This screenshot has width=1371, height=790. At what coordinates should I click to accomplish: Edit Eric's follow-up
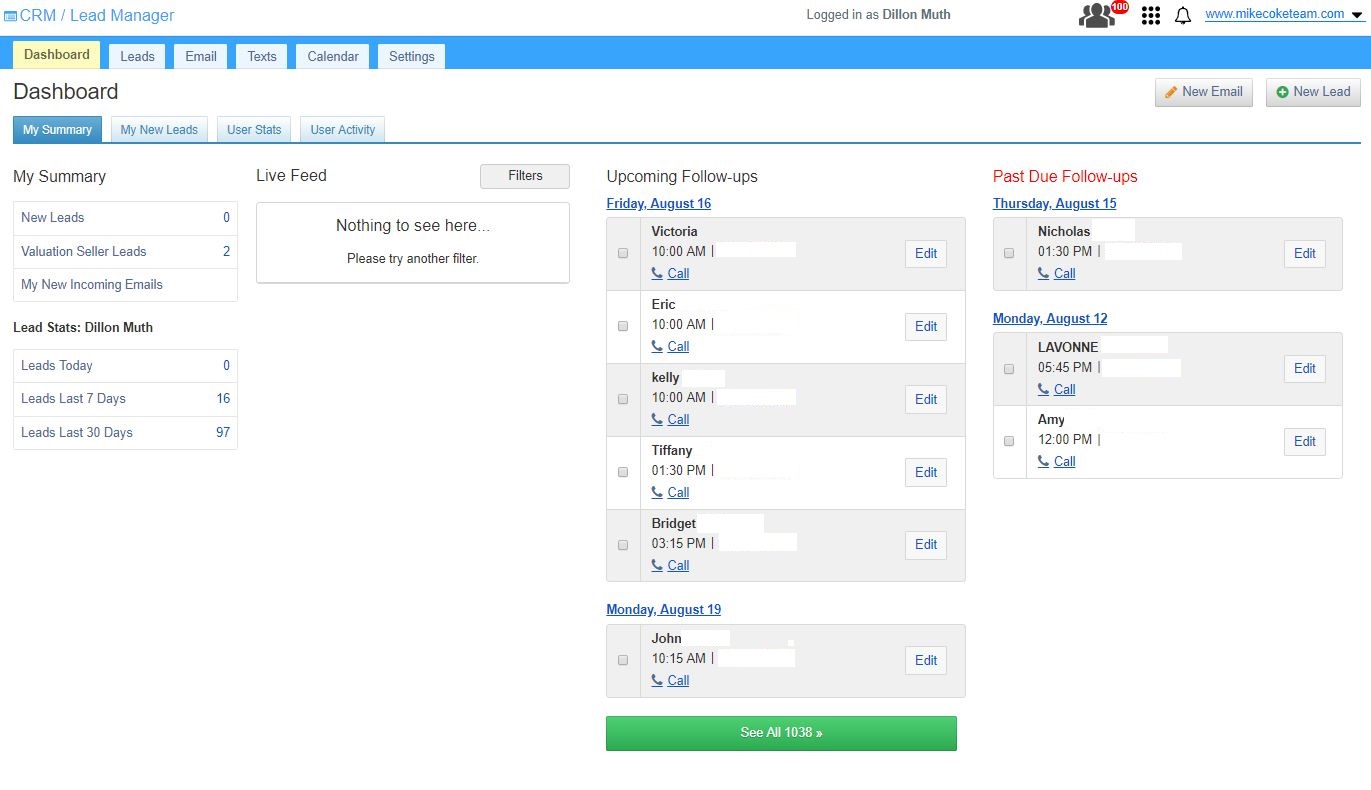click(x=926, y=327)
